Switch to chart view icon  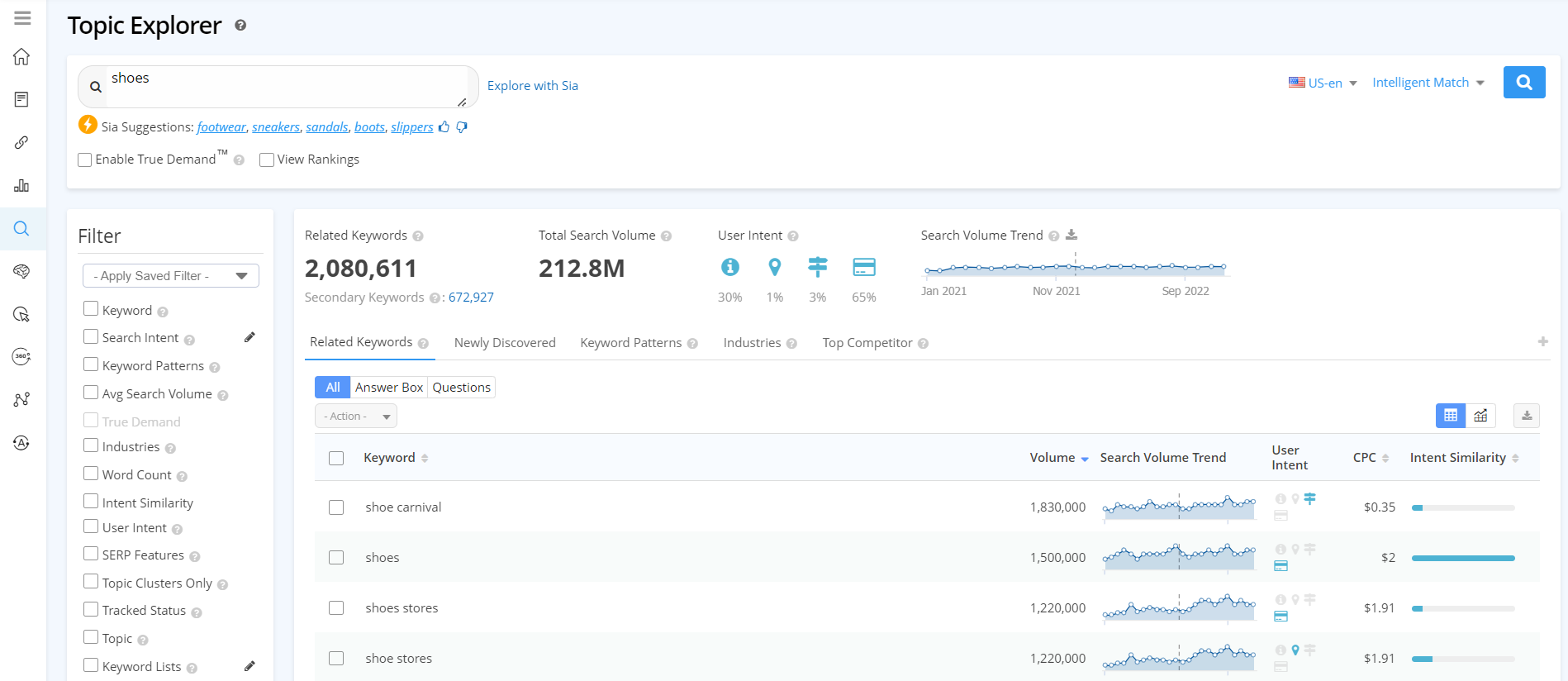click(1480, 416)
